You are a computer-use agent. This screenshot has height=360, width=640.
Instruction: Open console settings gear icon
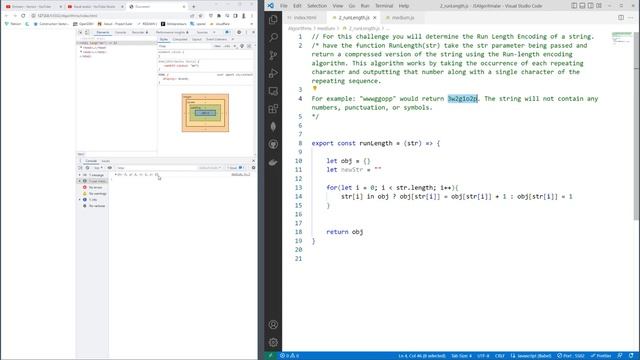click(x=253, y=168)
